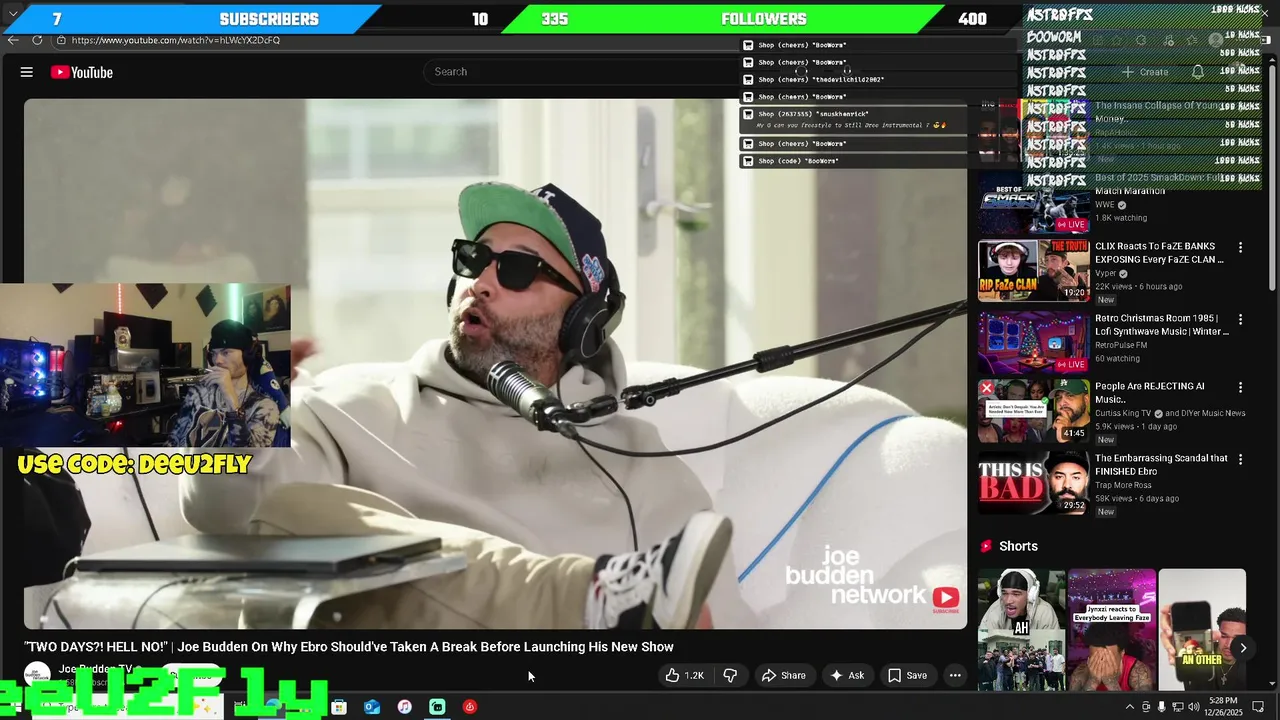Open RetroPulse FM channel name
Screen dimensions: 1280x720
pyautogui.click(x=1121, y=345)
